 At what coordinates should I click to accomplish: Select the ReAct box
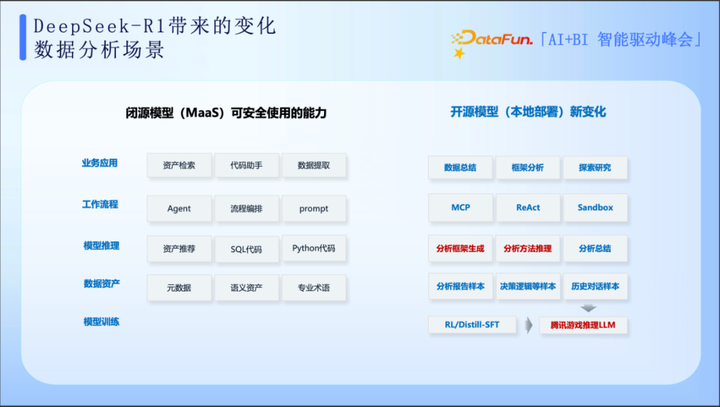pos(528,208)
